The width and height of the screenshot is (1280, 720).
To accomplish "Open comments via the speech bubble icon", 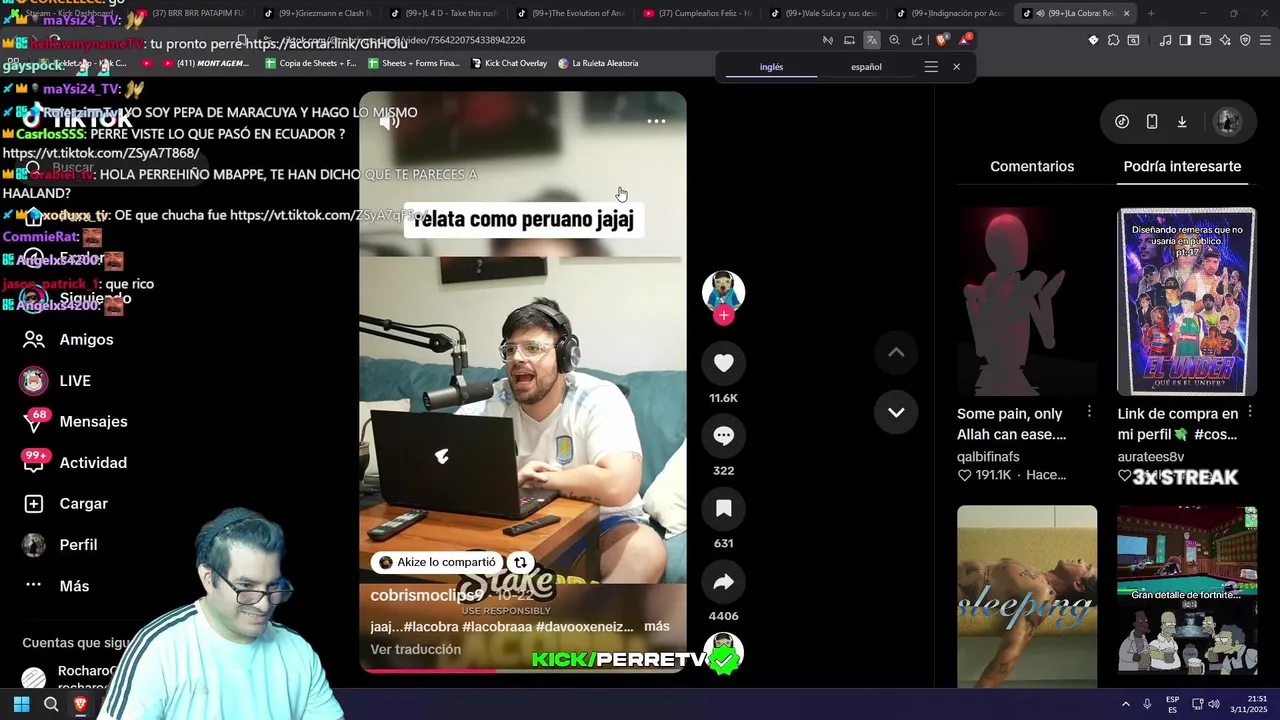I will [723, 436].
